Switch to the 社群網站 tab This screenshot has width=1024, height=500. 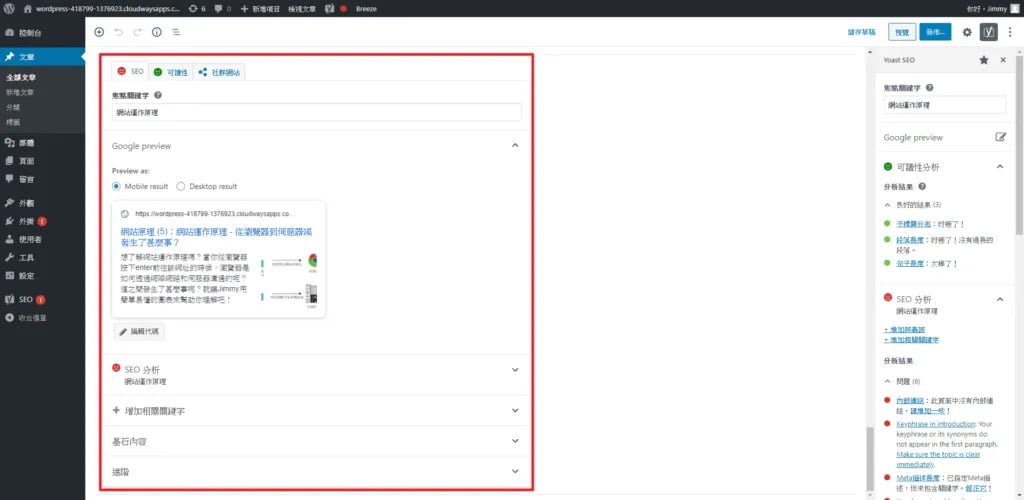pyautogui.click(x=219, y=72)
